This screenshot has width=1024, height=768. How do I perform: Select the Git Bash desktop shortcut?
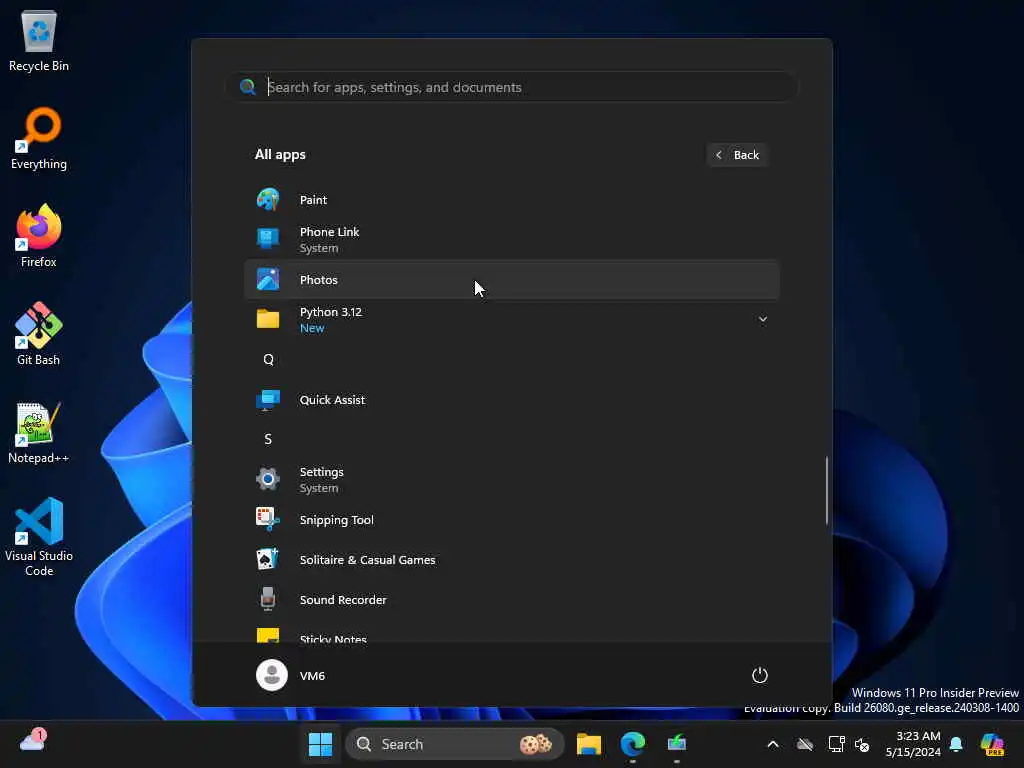39,334
